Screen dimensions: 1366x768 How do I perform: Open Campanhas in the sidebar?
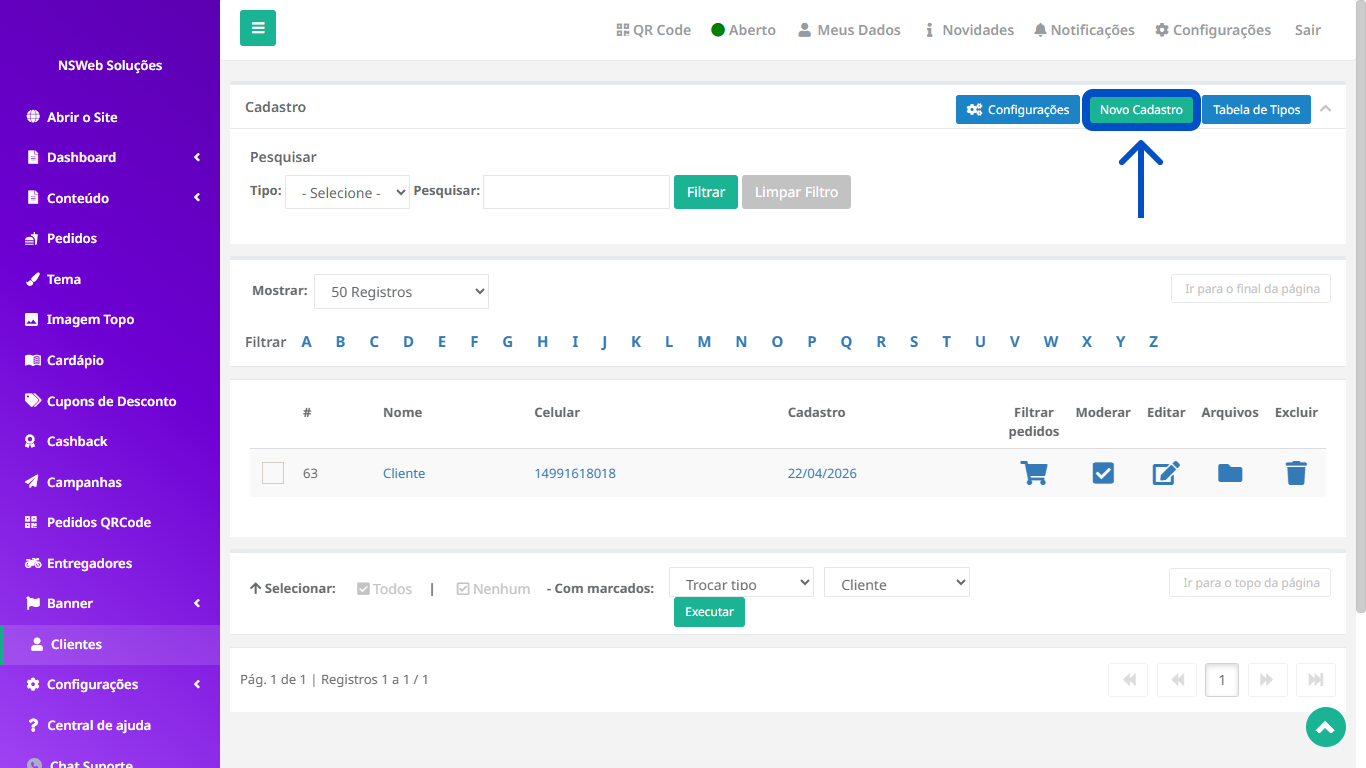click(110, 482)
